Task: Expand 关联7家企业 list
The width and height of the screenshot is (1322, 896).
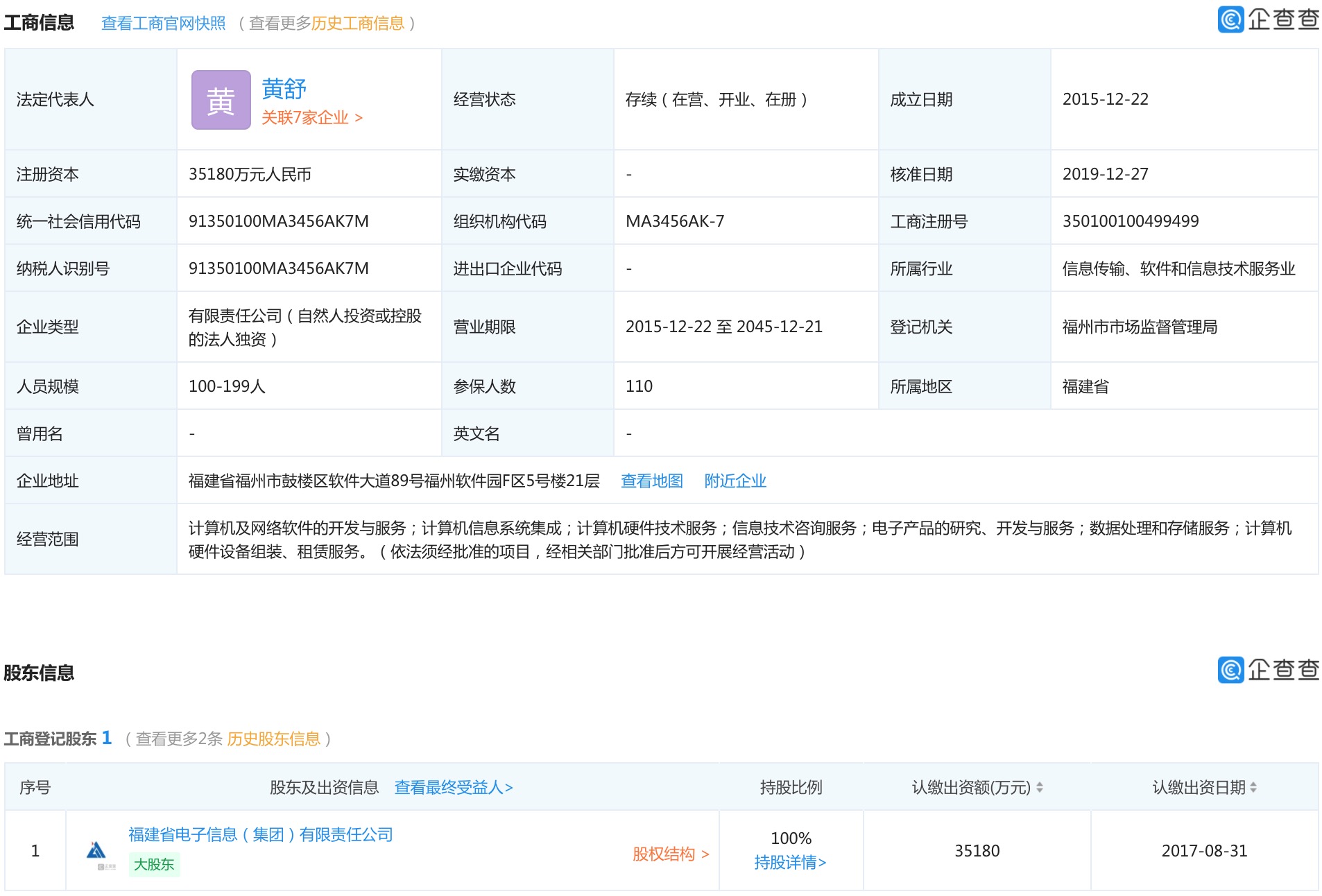Action: click(311, 118)
